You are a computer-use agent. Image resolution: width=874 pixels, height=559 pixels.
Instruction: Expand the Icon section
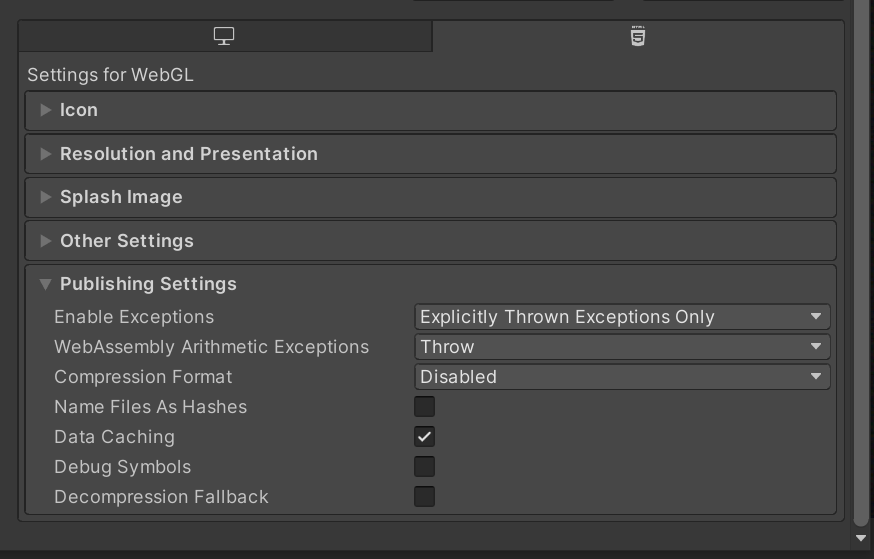pyautogui.click(x=430, y=110)
